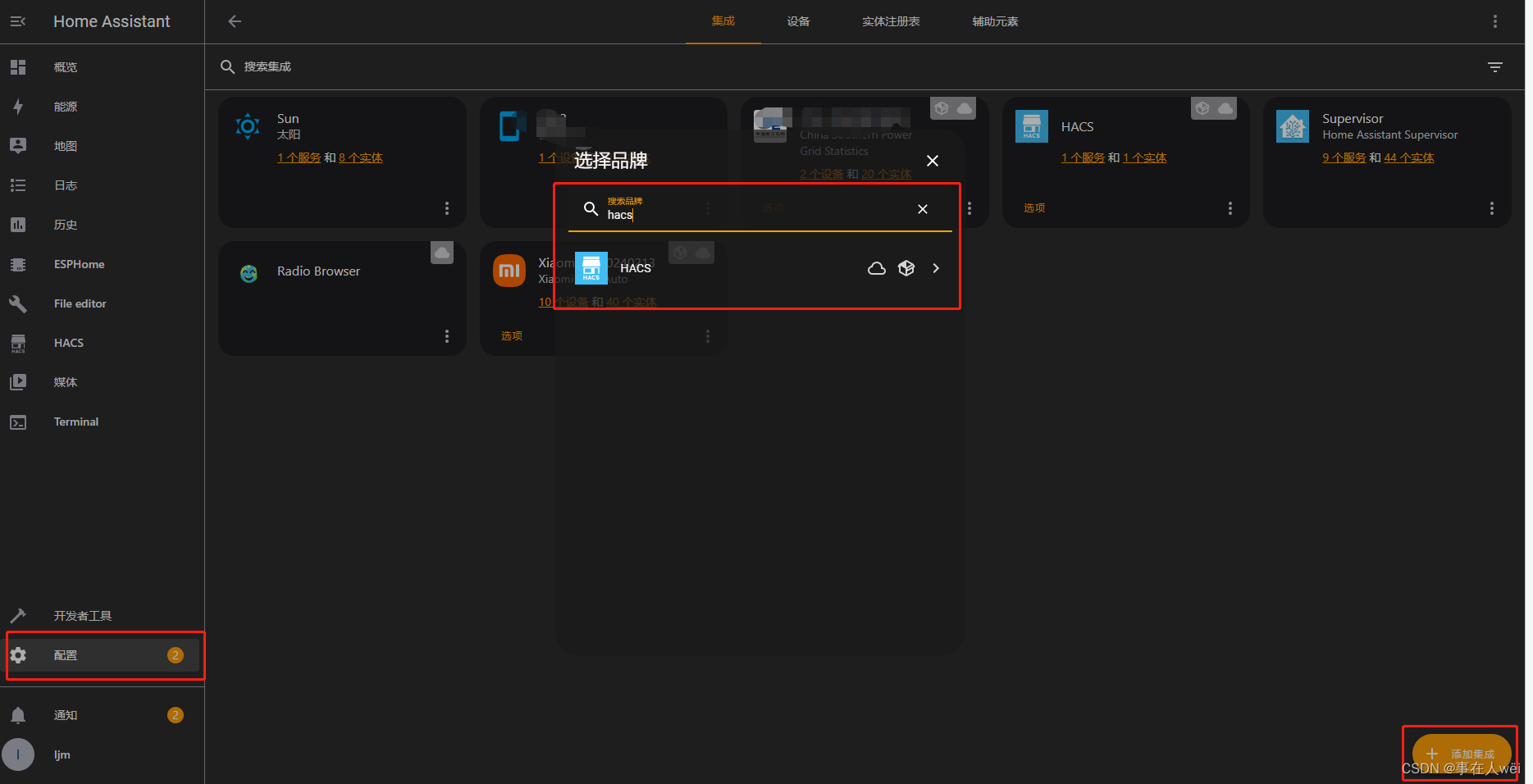Viewport: 1533px width, 784px height.
Task: Close the 选择品牌 dialog
Action: [x=933, y=161]
